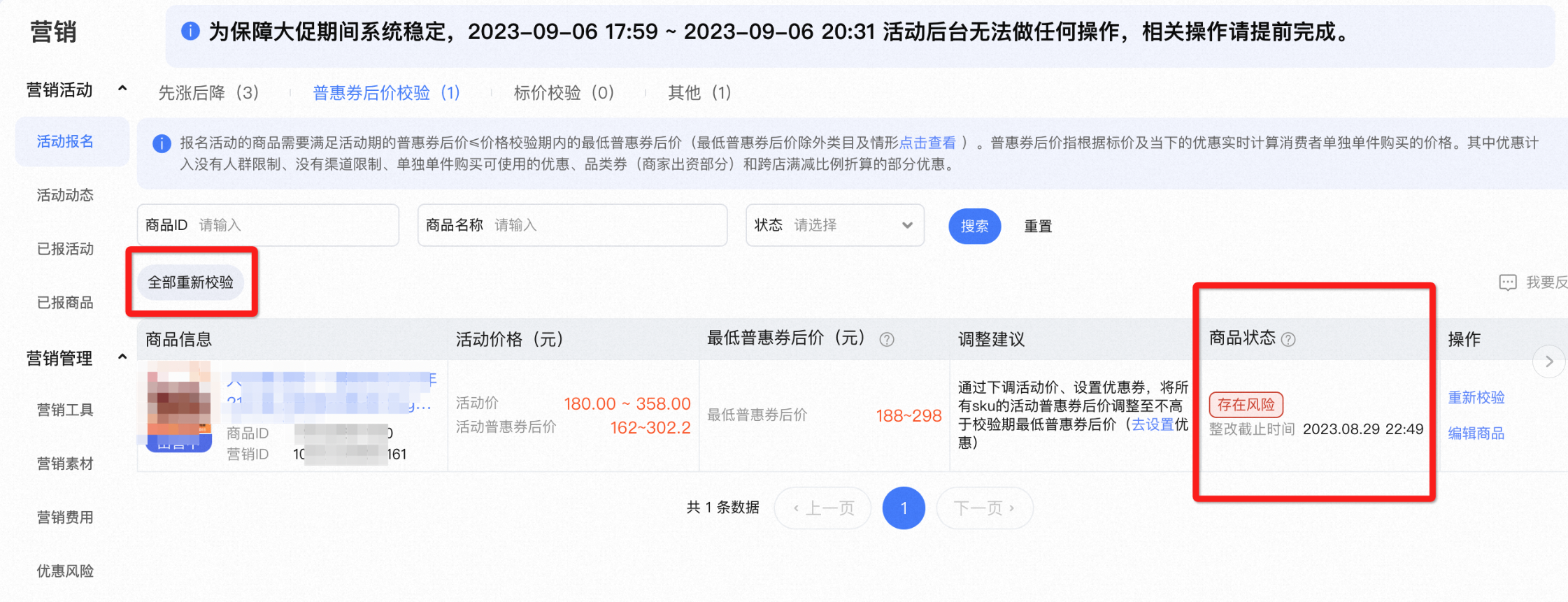Click the 重新校验 action link
This screenshot has width=1568, height=602.
point(1476,398)
